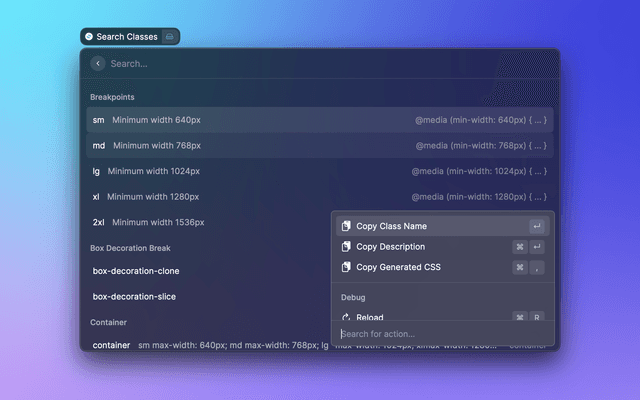The height and width of the screenshot is (400, 640).
Task: Click the Reload circular arrow icon
Action: [x=345, y=317]
